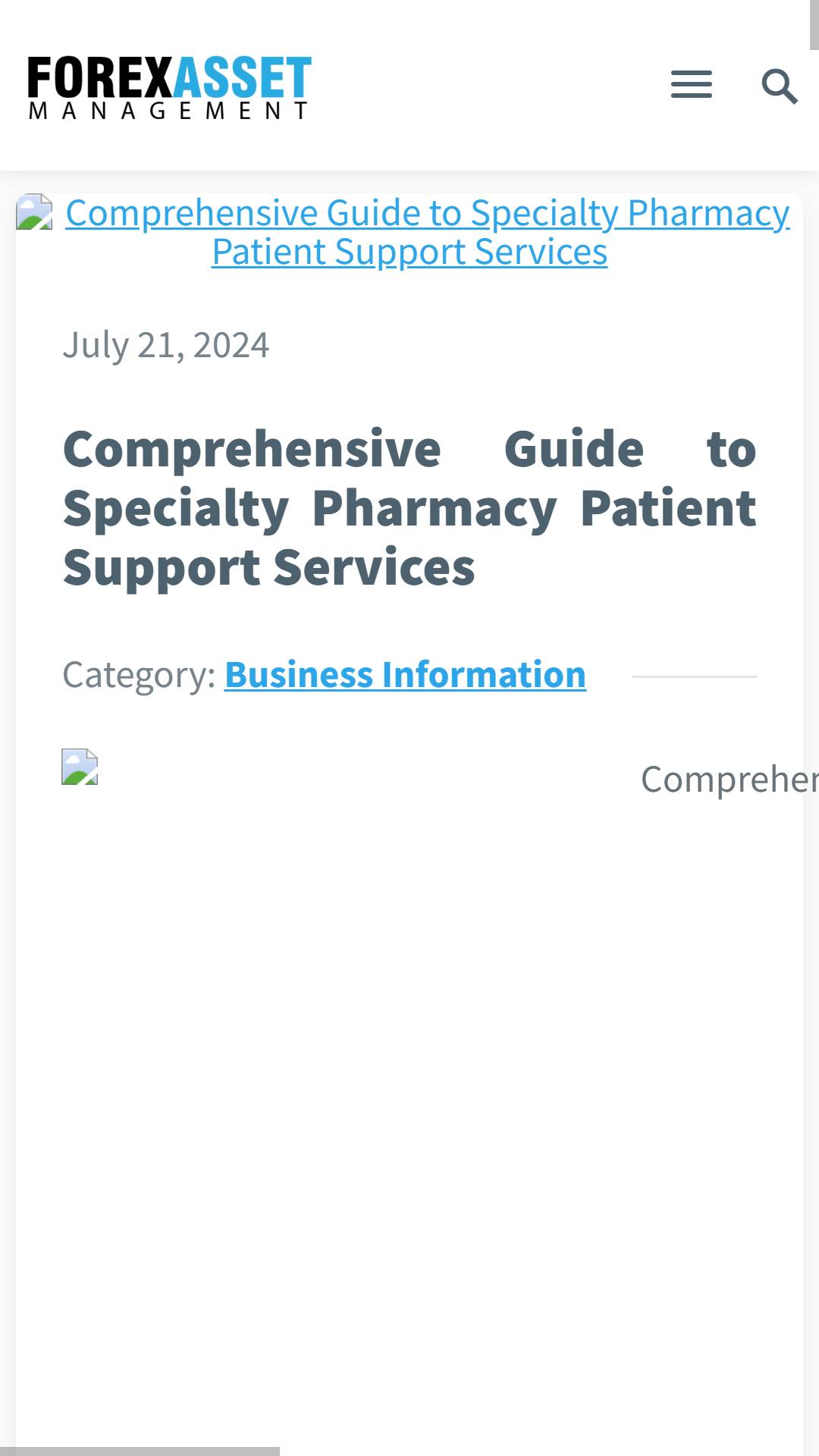
Task: Select the bold article heading text
Action: point(409,508)
